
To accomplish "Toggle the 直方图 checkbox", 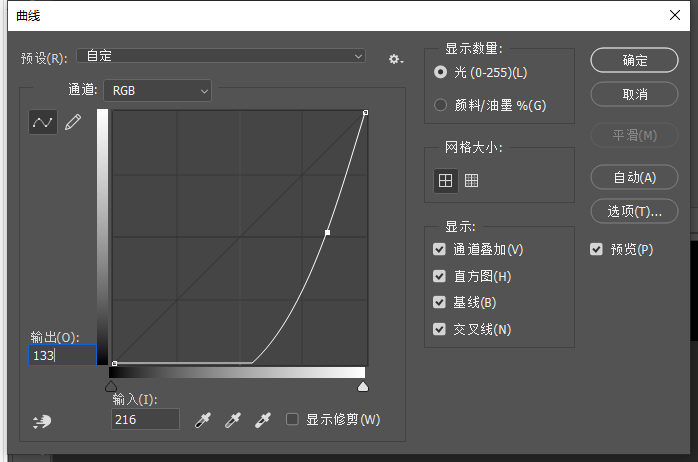I will [x=439, y=276].
